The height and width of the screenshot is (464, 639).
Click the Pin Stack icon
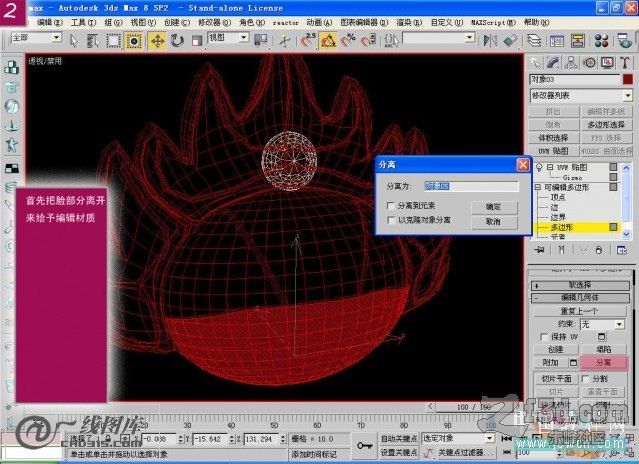click(540, 250)
